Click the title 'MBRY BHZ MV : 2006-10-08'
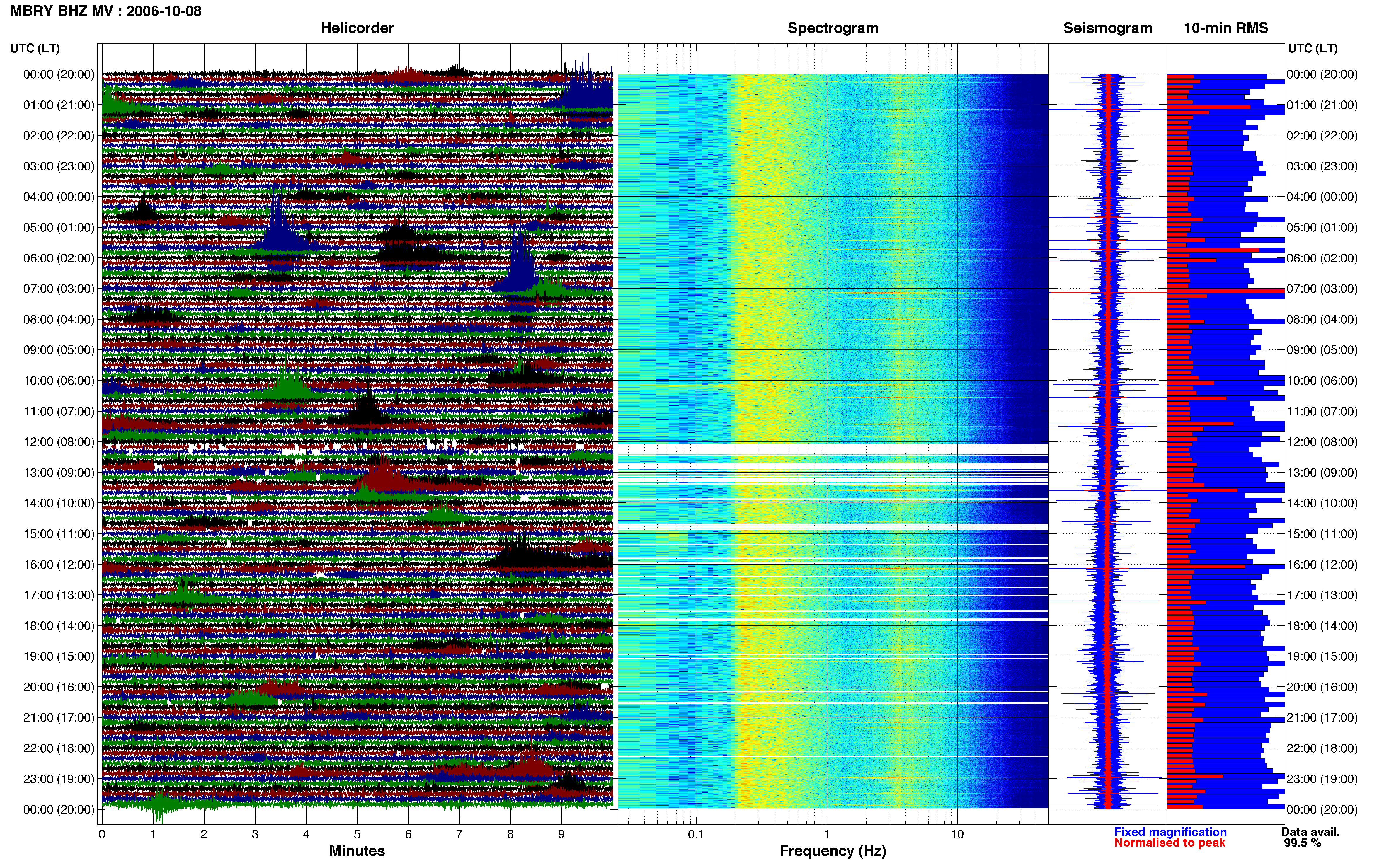The image size is (1389, 868). pos(106,11)
